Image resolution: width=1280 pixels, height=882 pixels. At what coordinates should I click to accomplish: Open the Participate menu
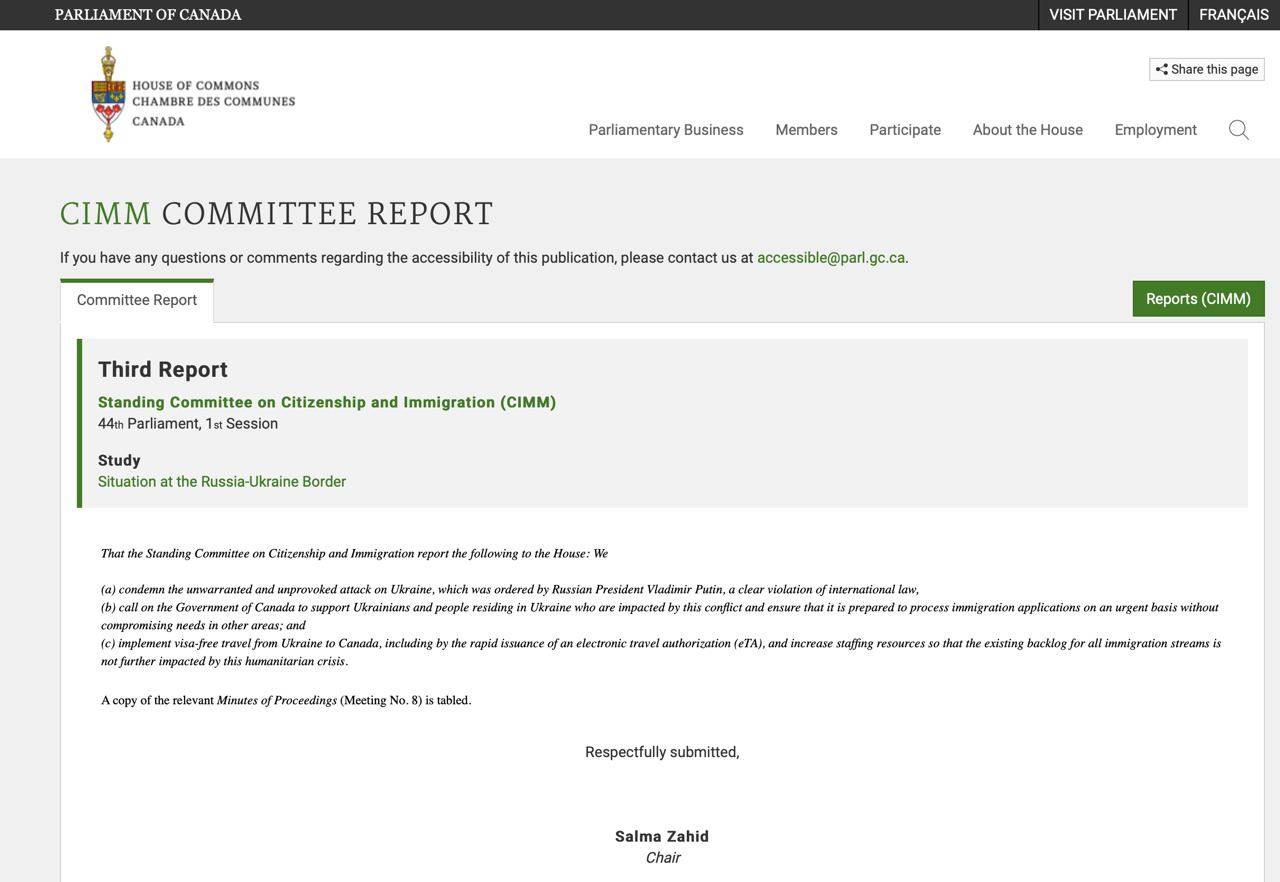coord(905,130)
